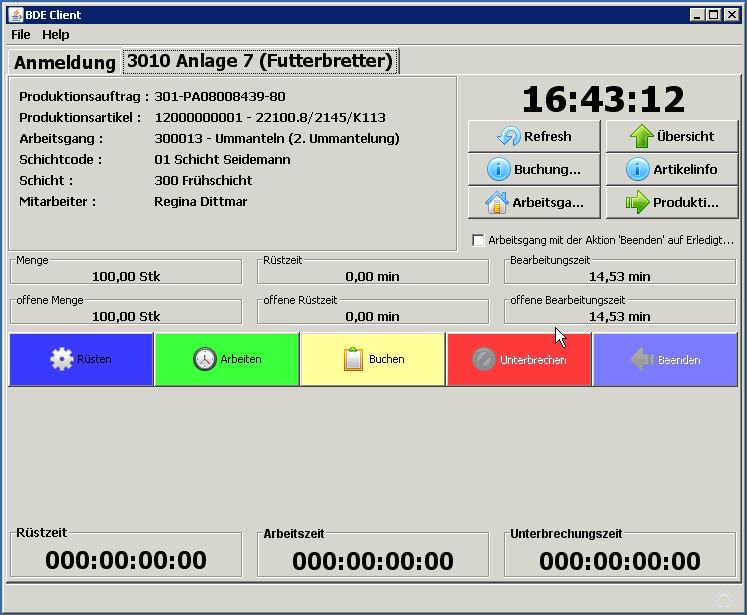
Task: Click the gear icon on Rüsten
Action: click(62, 359)
